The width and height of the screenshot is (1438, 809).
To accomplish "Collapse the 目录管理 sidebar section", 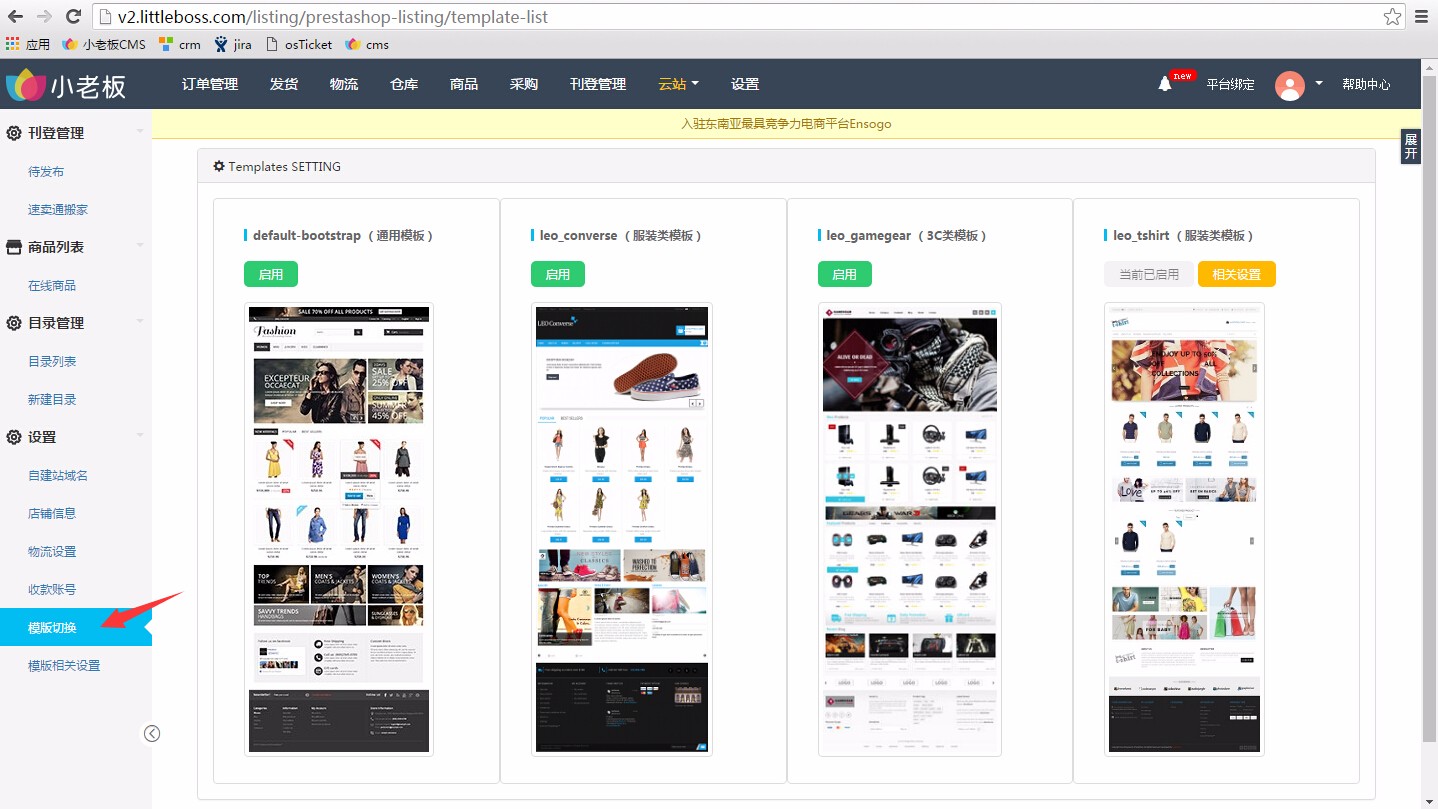I will tap(140, 323).
